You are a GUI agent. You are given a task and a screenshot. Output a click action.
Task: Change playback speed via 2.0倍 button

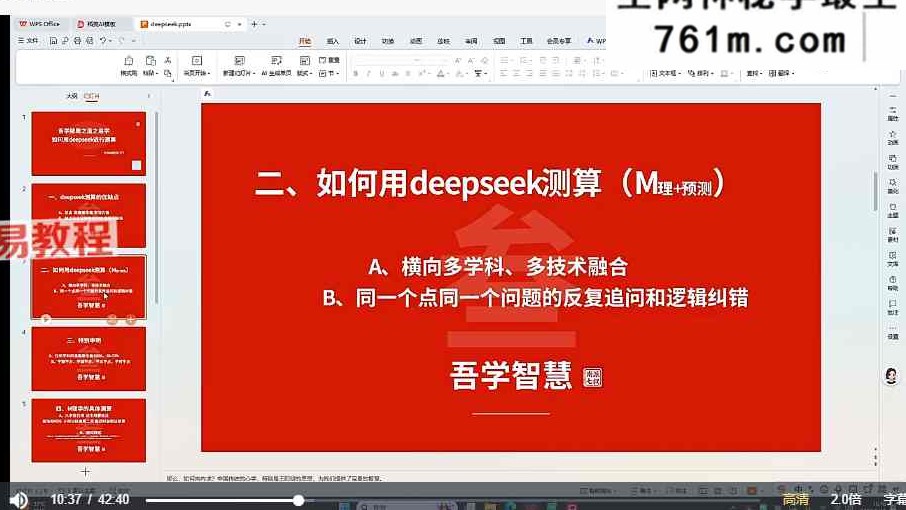[846, 500]
